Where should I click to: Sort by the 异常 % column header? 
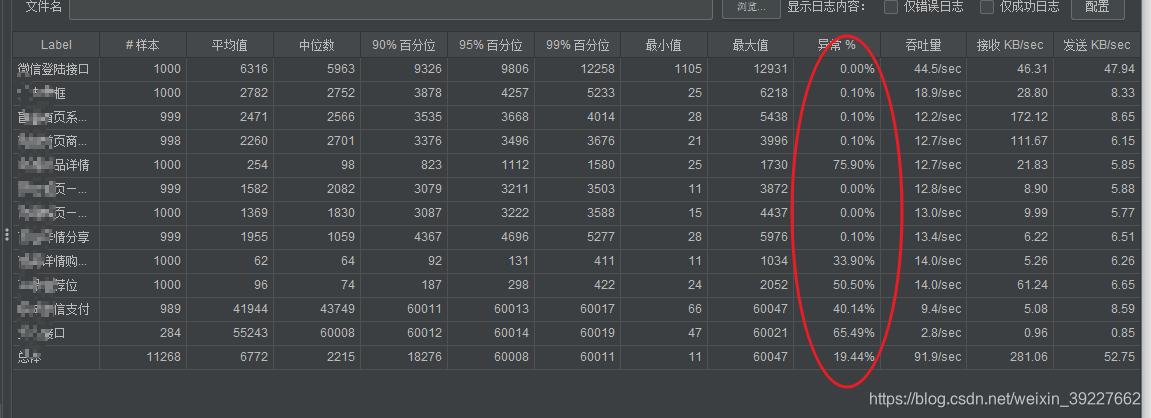pyautogui.click(x=837, y=46)
